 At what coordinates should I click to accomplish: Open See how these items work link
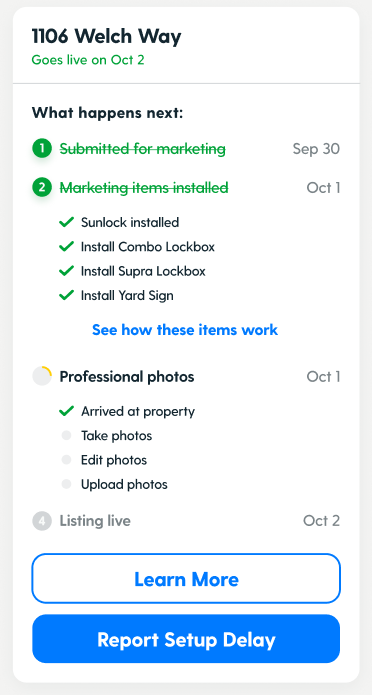click(x=185, y=330)
